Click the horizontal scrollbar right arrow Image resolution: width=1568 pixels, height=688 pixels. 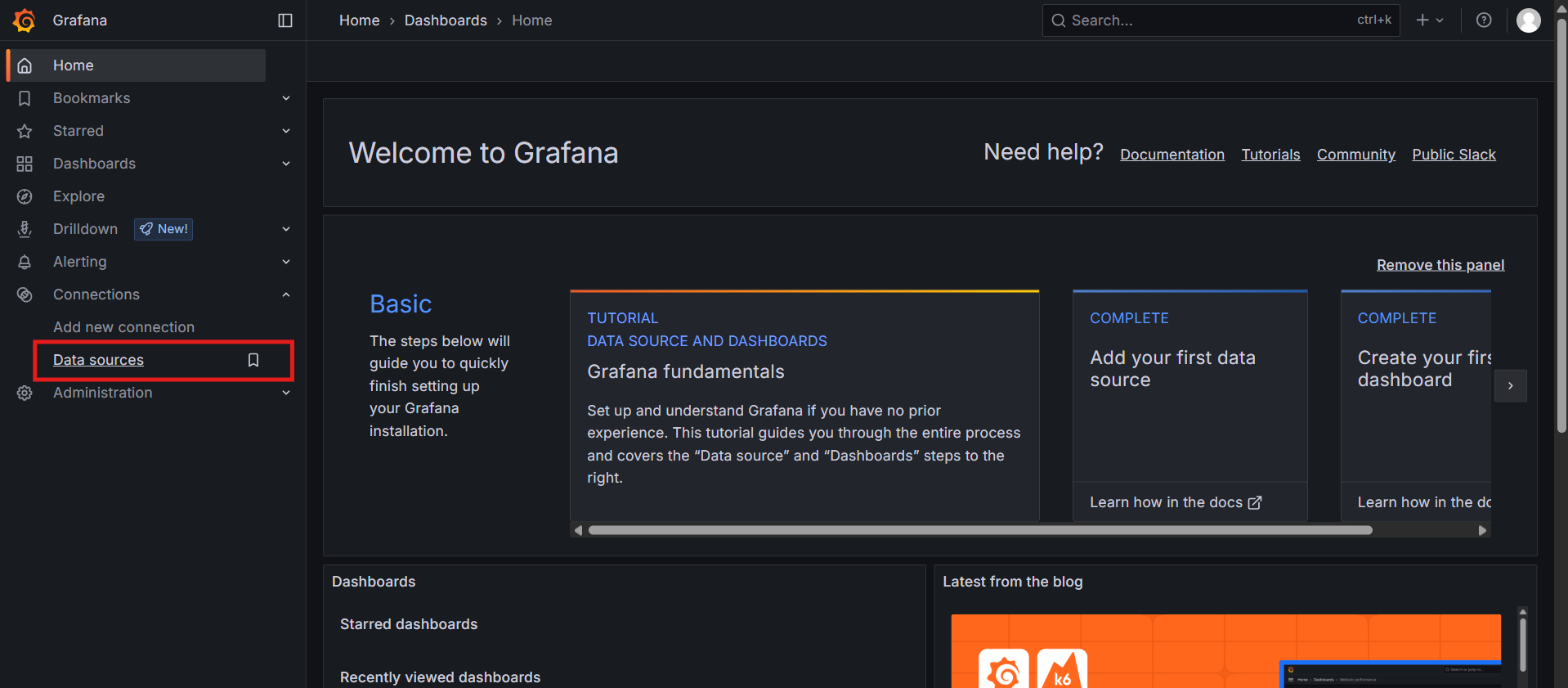1482,530
